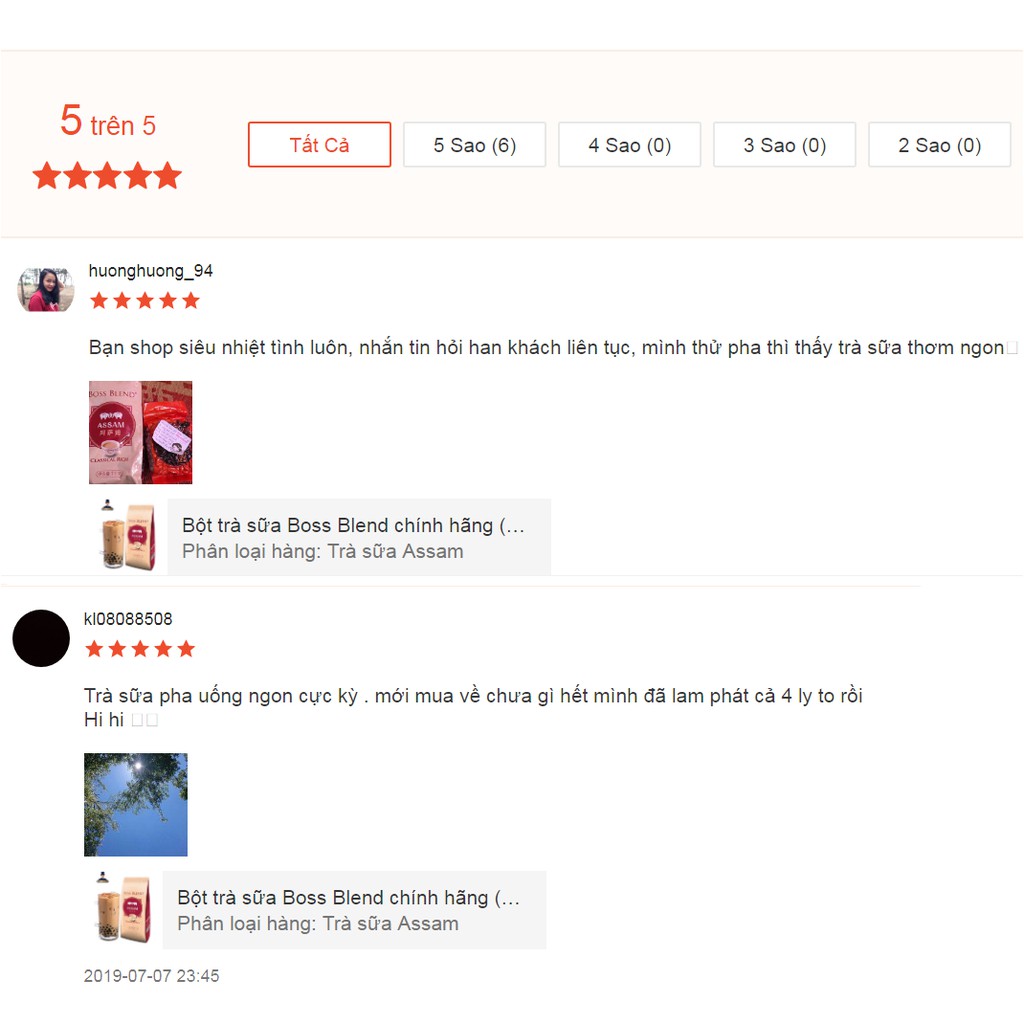Filter reviews by "2 Sao (0)"
The image size is (1024, 1024).
point(939,144)
